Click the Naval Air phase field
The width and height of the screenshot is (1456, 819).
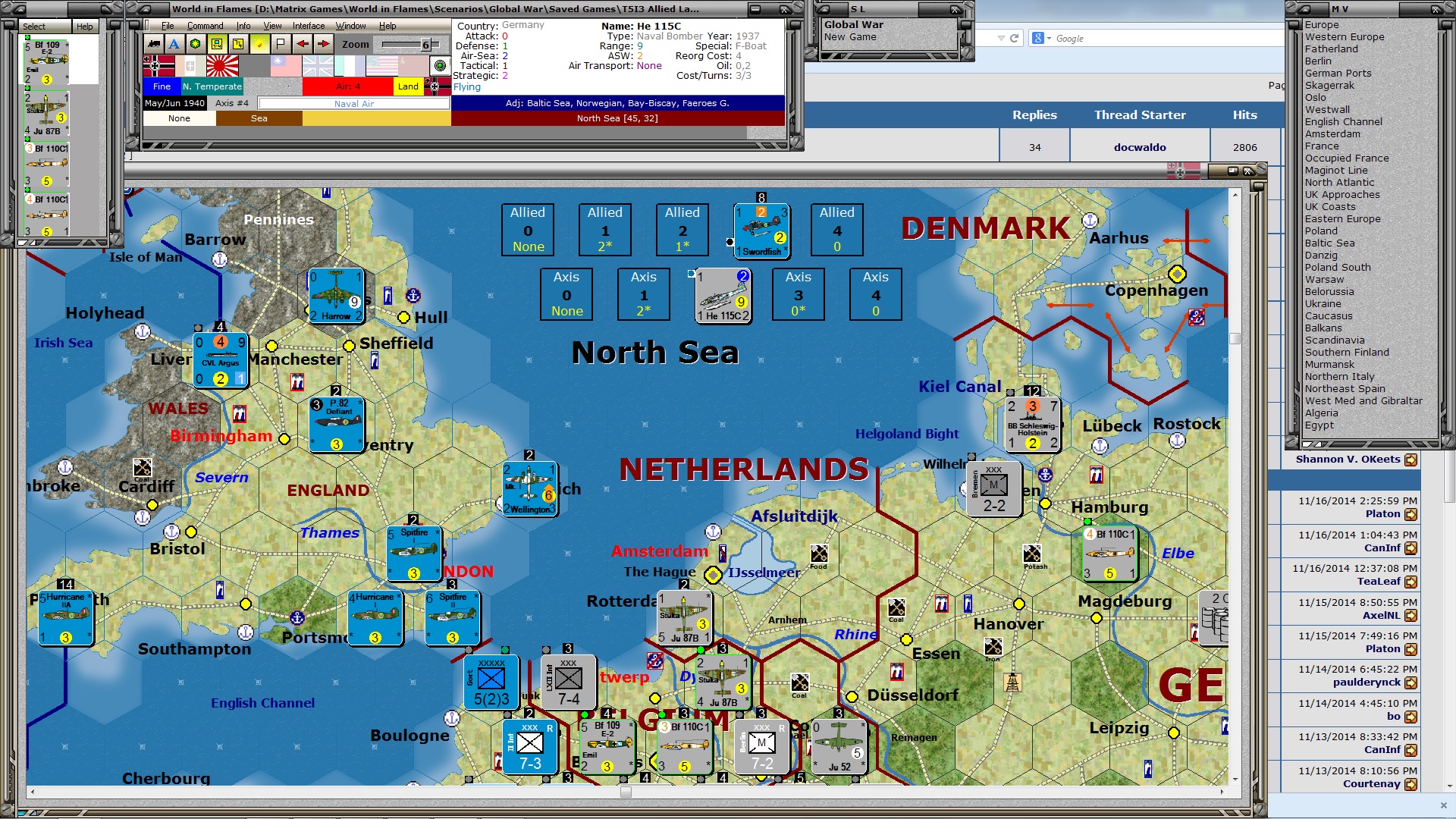(354, 103)
